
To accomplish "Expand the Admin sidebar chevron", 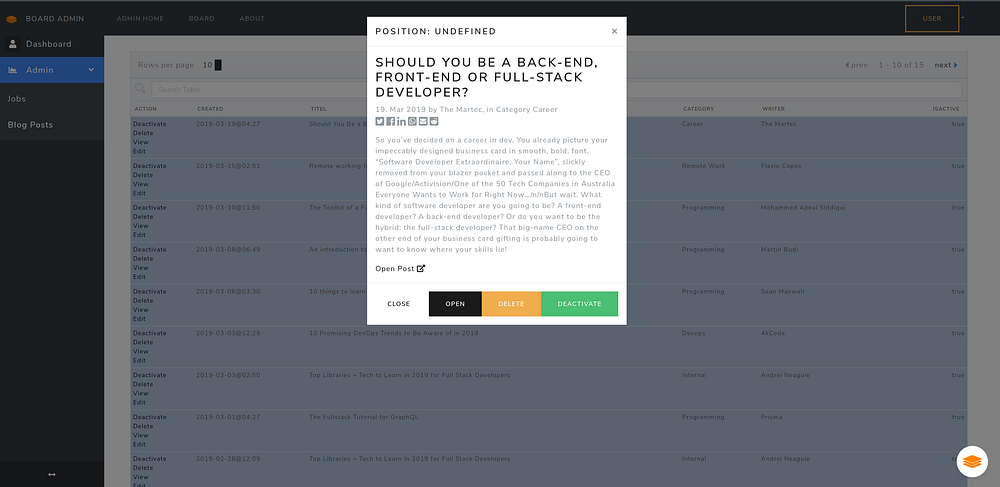I will point(91,70).
